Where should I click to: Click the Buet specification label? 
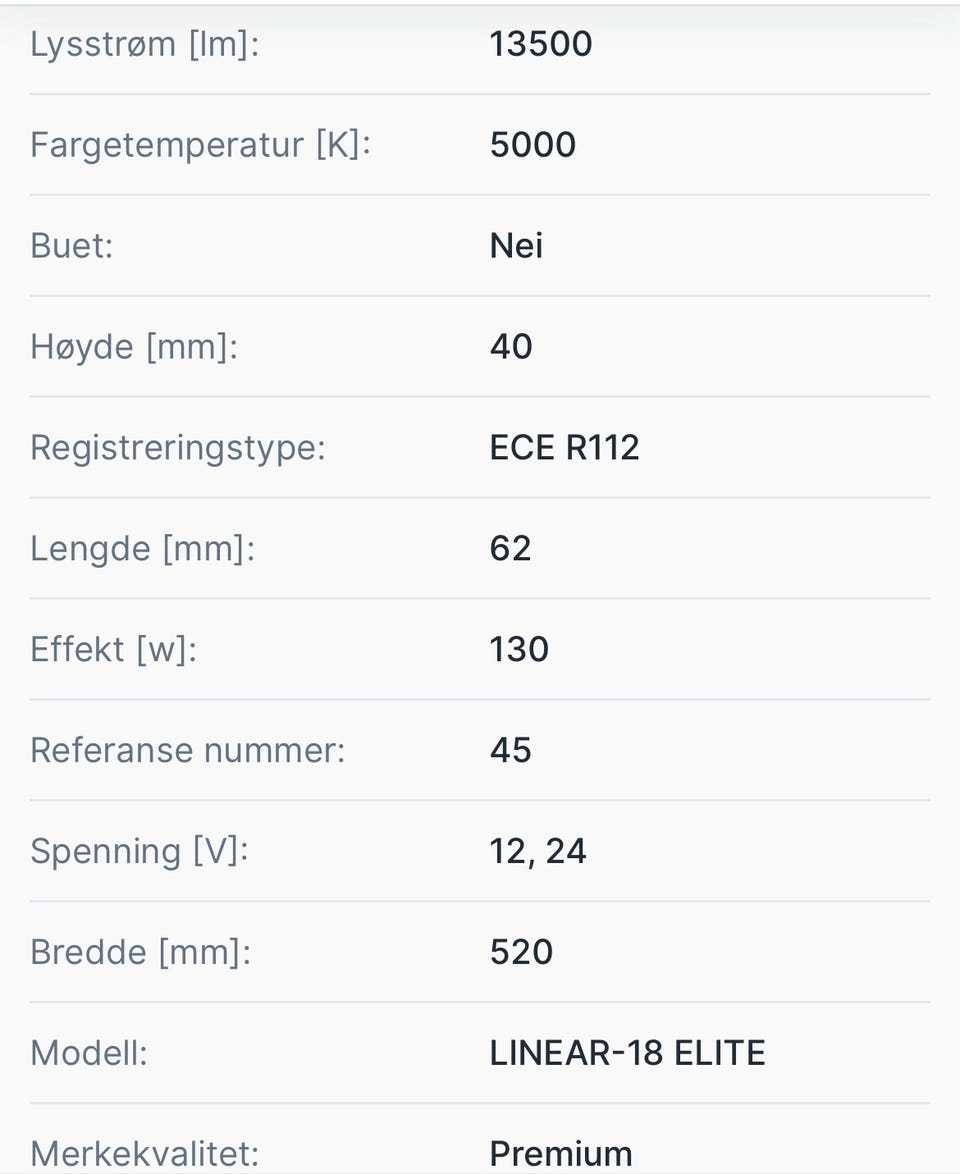pyautogui.click(x=71, y=246)
